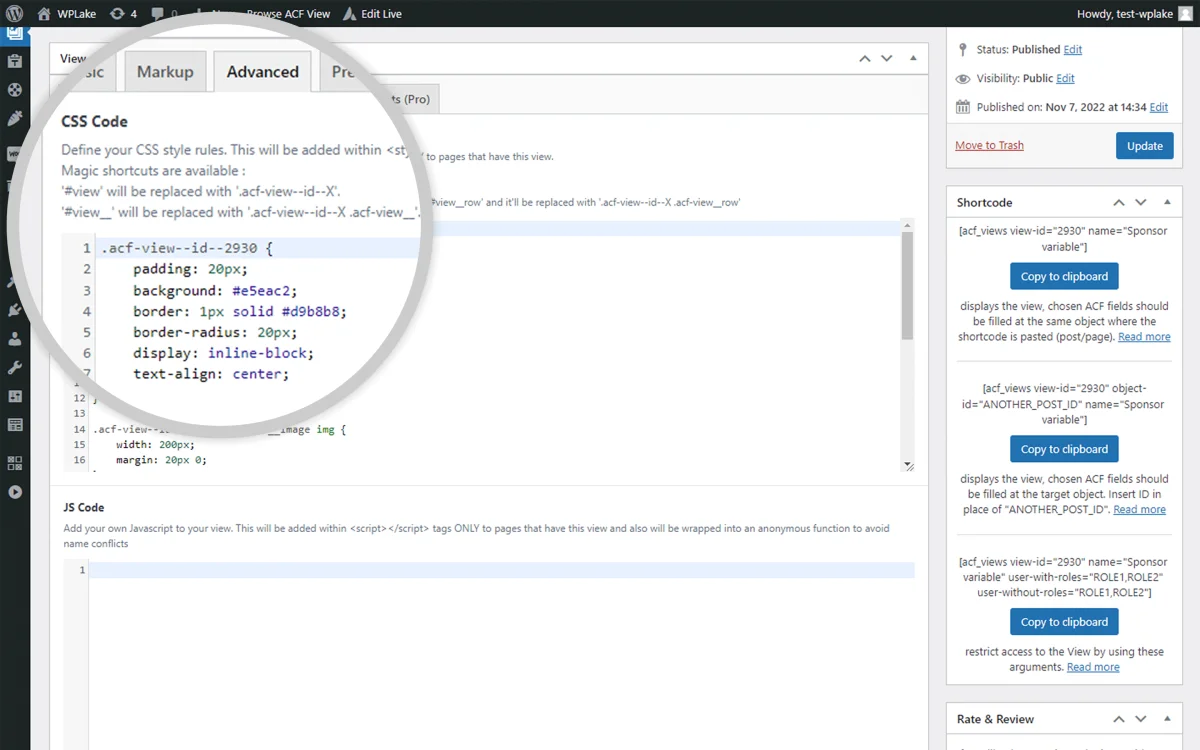Click the Update button
Viewport: 1200px width, 750px height.
pos(1145,146)
